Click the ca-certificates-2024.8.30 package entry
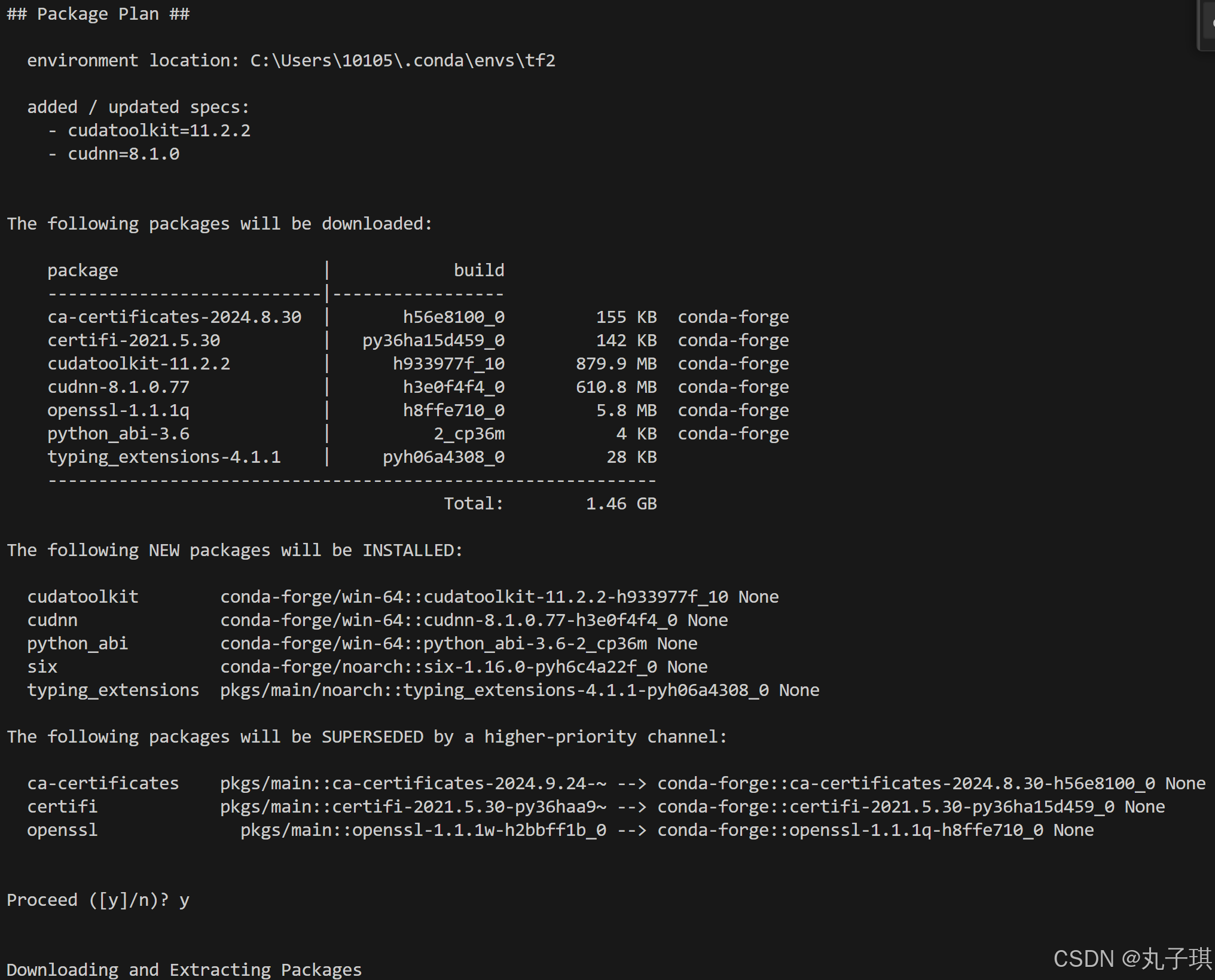The width and height of the screenshot is (1215, 980). click(x=174, y=316)
